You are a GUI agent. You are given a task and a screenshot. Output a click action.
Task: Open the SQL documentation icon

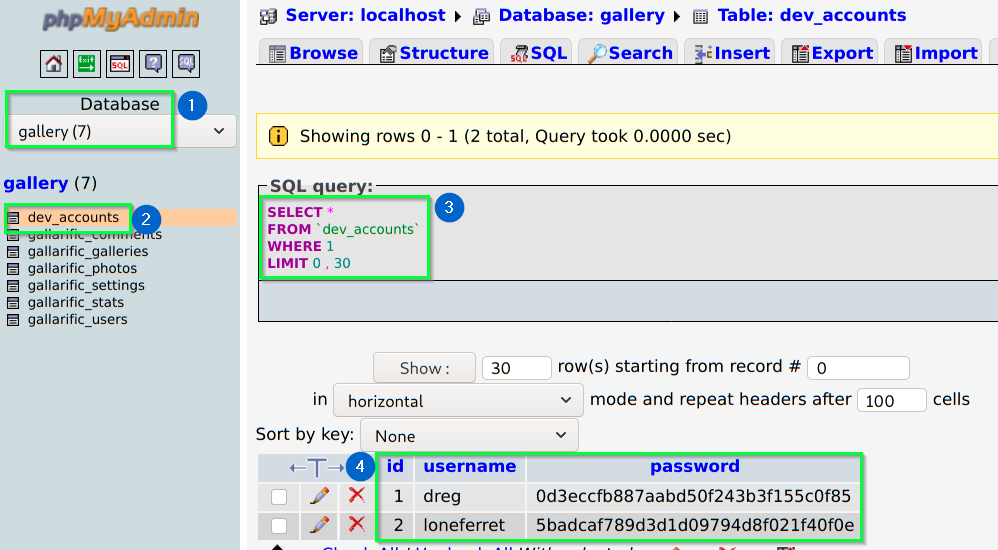186,64
